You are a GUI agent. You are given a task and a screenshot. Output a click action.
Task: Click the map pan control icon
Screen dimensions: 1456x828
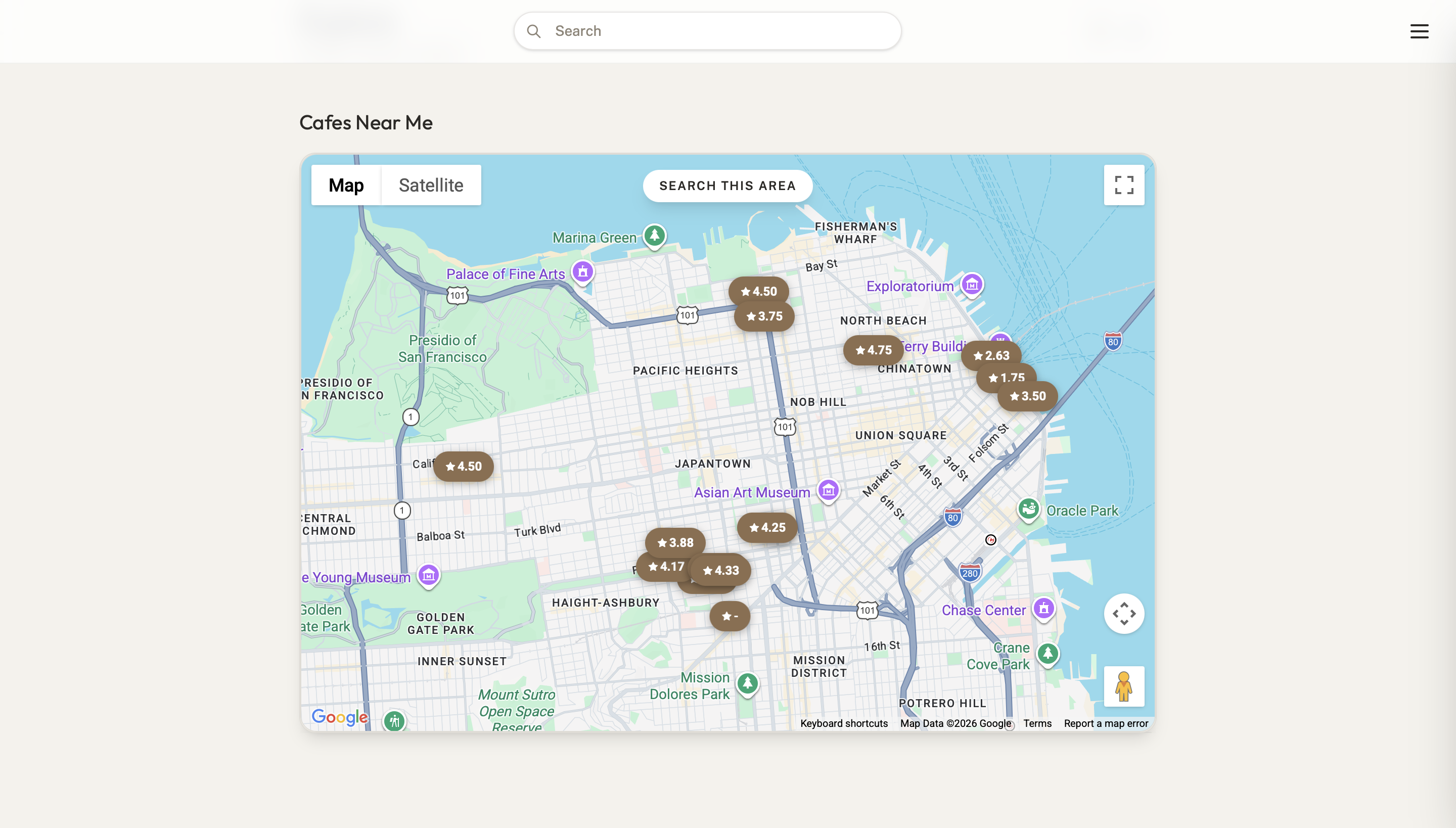[x=1124, y=614]
